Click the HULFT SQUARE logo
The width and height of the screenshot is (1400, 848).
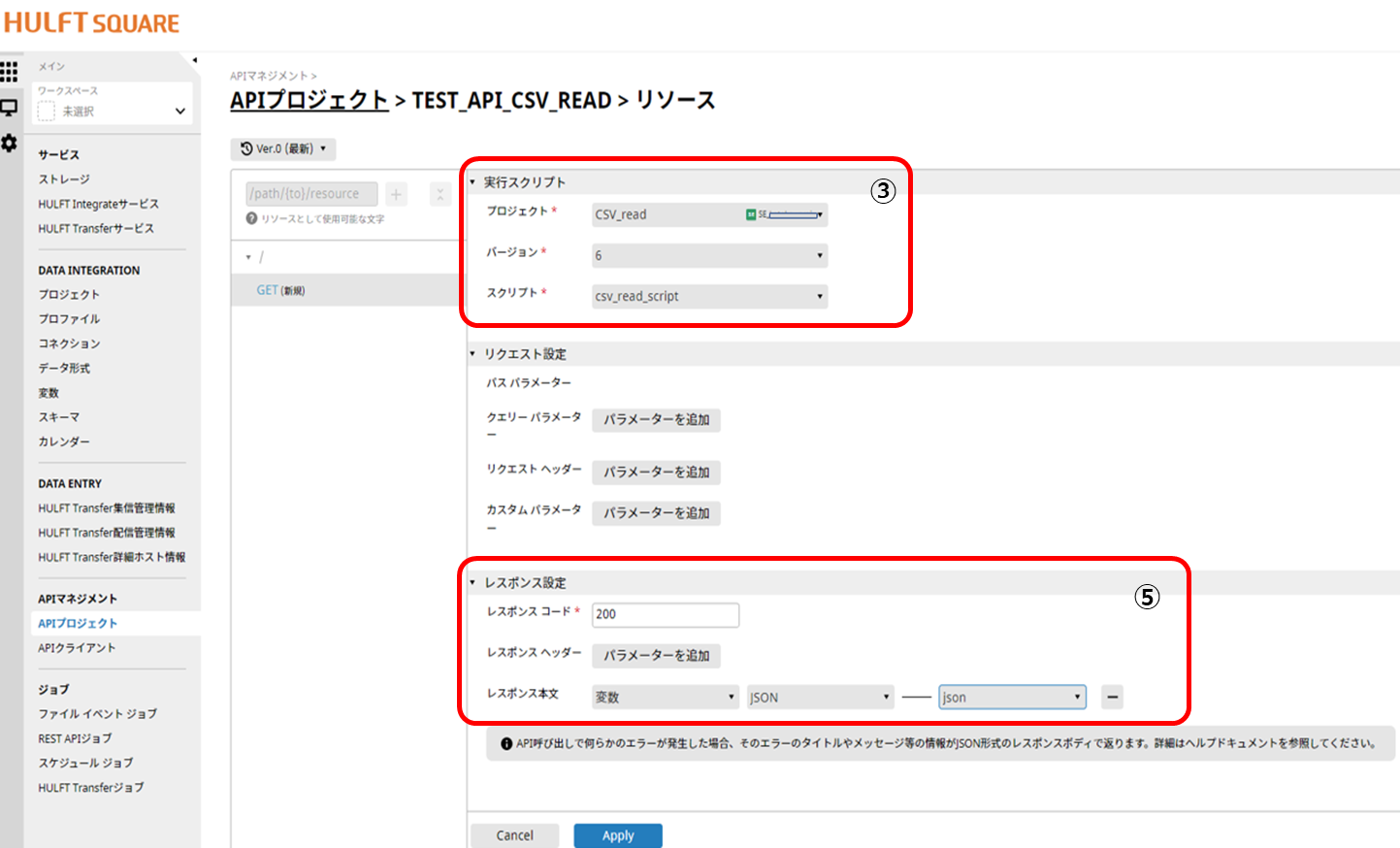pyautogui.click(x=91, y=21)
